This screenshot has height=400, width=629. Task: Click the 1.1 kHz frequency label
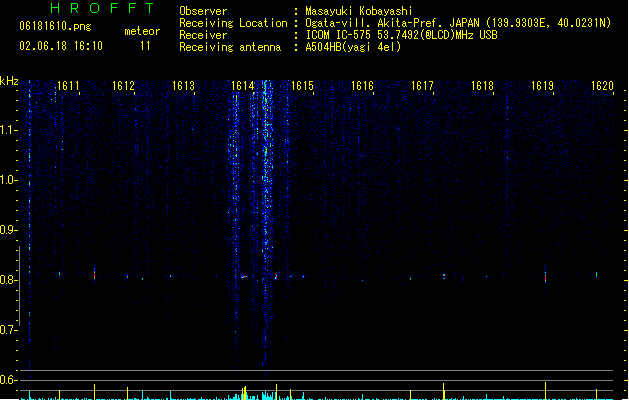click(x=8, y=130)
